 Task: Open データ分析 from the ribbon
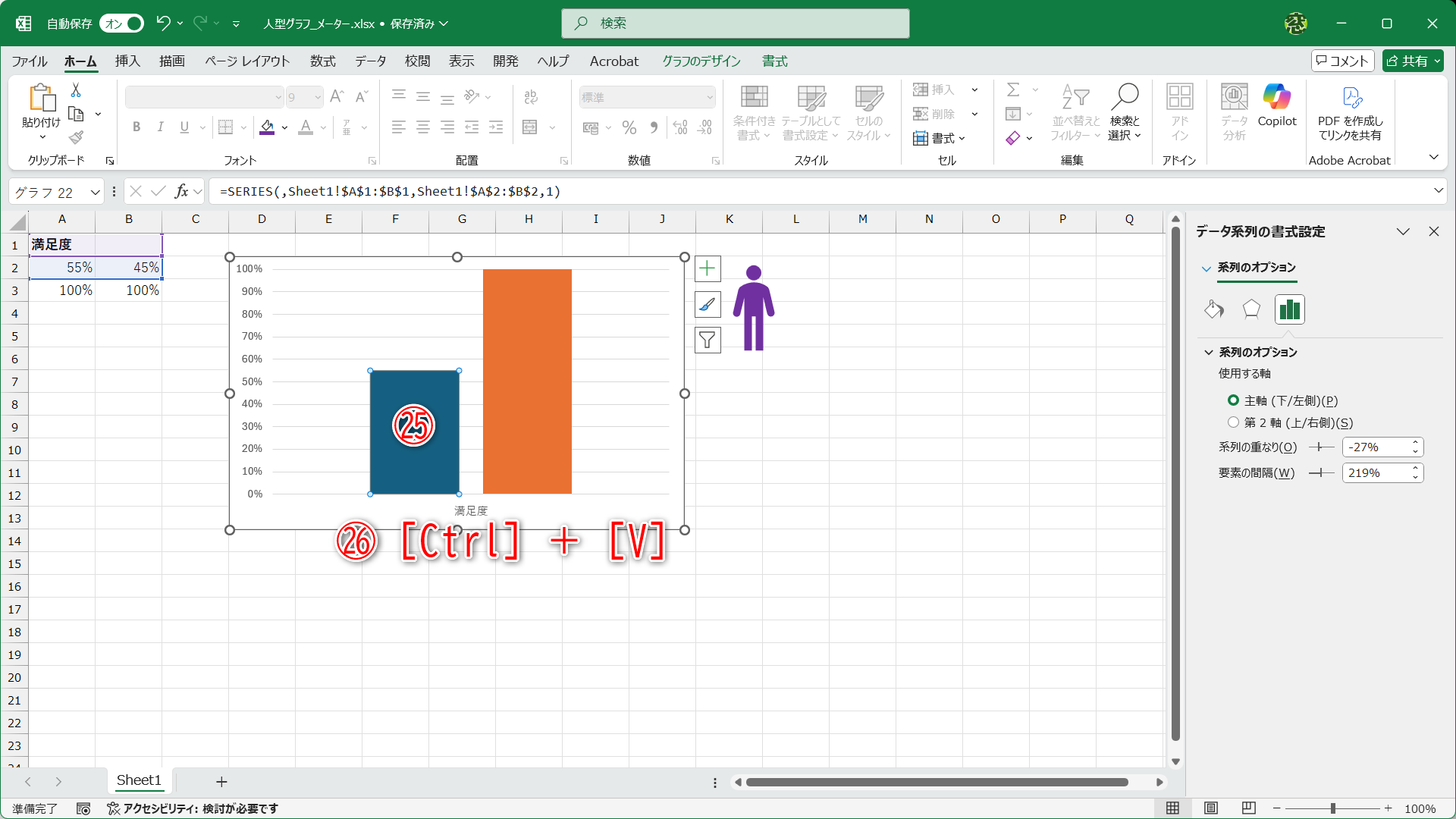coord(1234,110)
